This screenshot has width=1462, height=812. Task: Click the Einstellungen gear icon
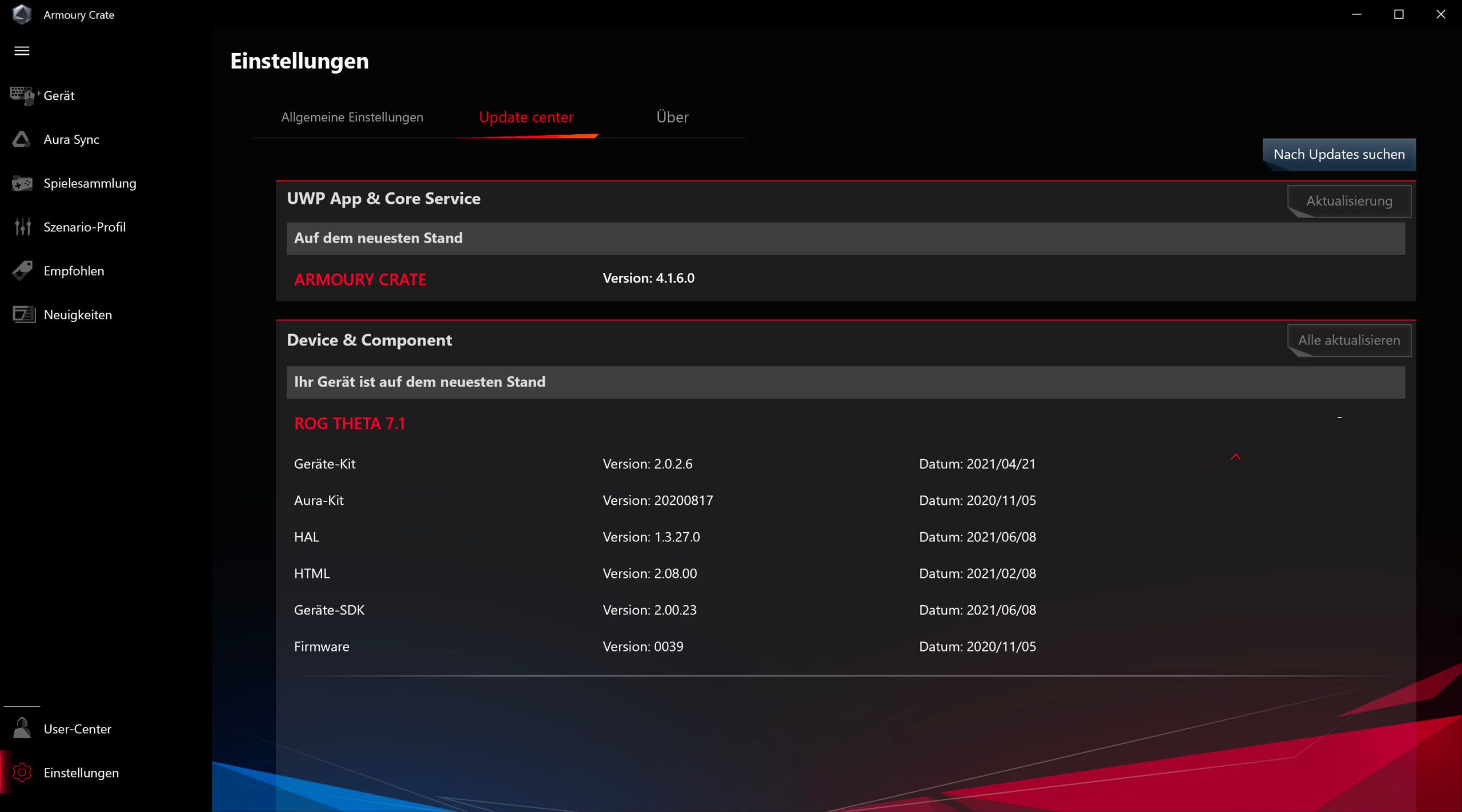click(22, 773)
